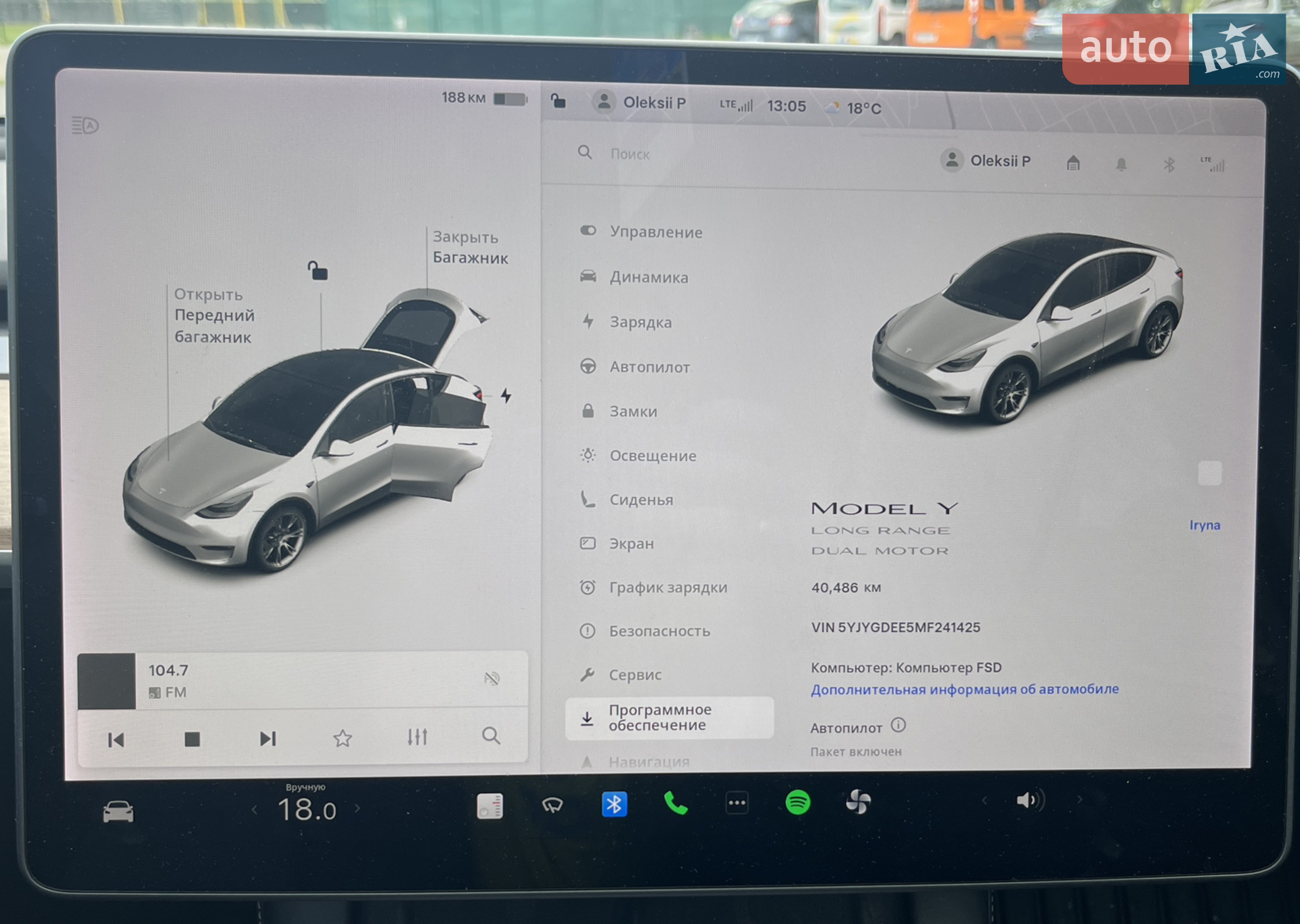The image size is (1300, 924).
Task: Open the Освещение menu
Action: click(638, 456)
